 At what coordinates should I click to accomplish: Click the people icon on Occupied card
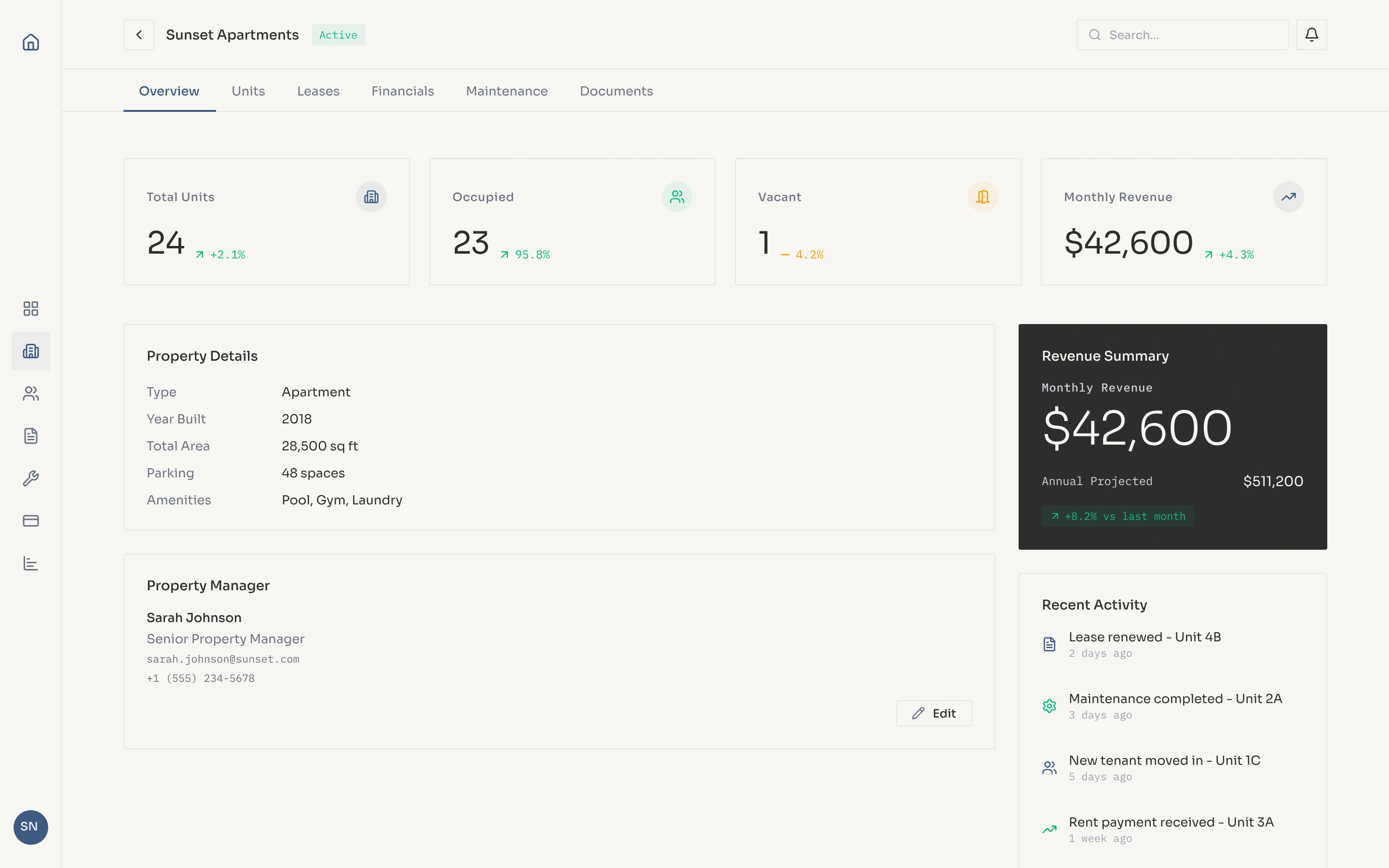click(677, 196)
